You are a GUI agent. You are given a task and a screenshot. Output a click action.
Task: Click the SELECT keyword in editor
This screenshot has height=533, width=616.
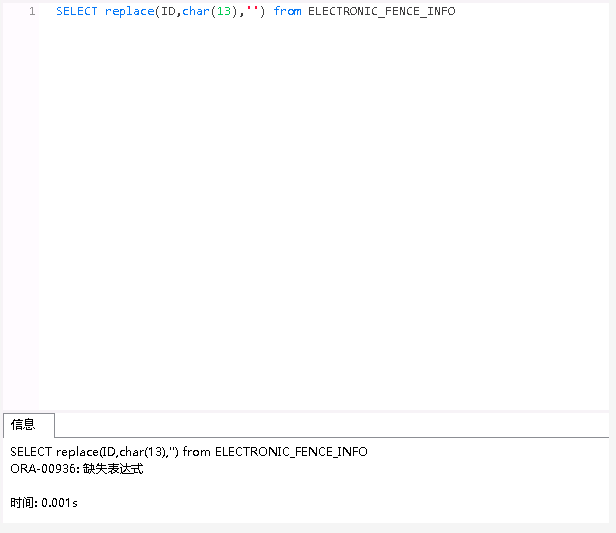pyautogui.click(x=77, y=11)
